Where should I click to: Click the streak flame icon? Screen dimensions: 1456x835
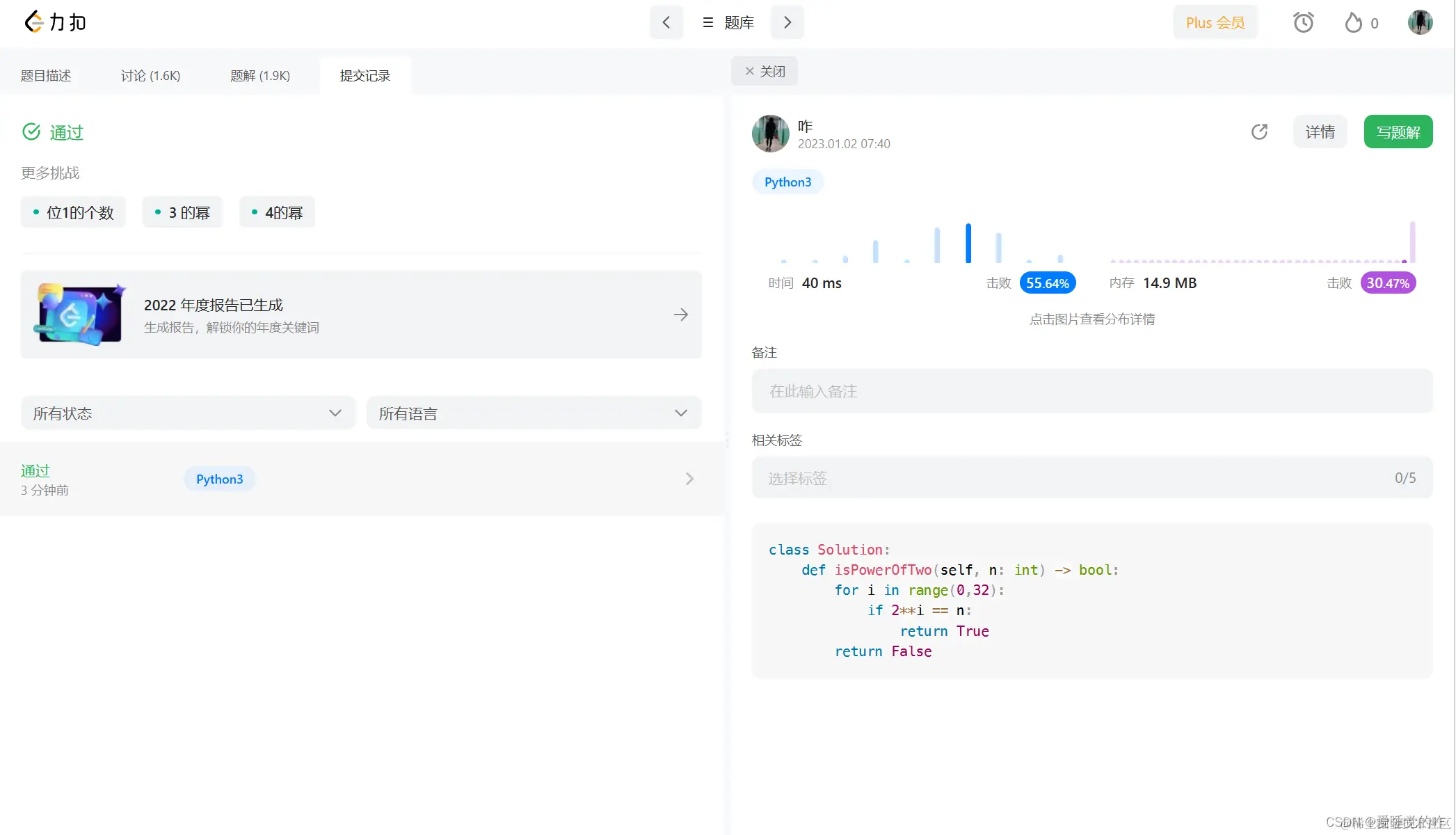1353,23
